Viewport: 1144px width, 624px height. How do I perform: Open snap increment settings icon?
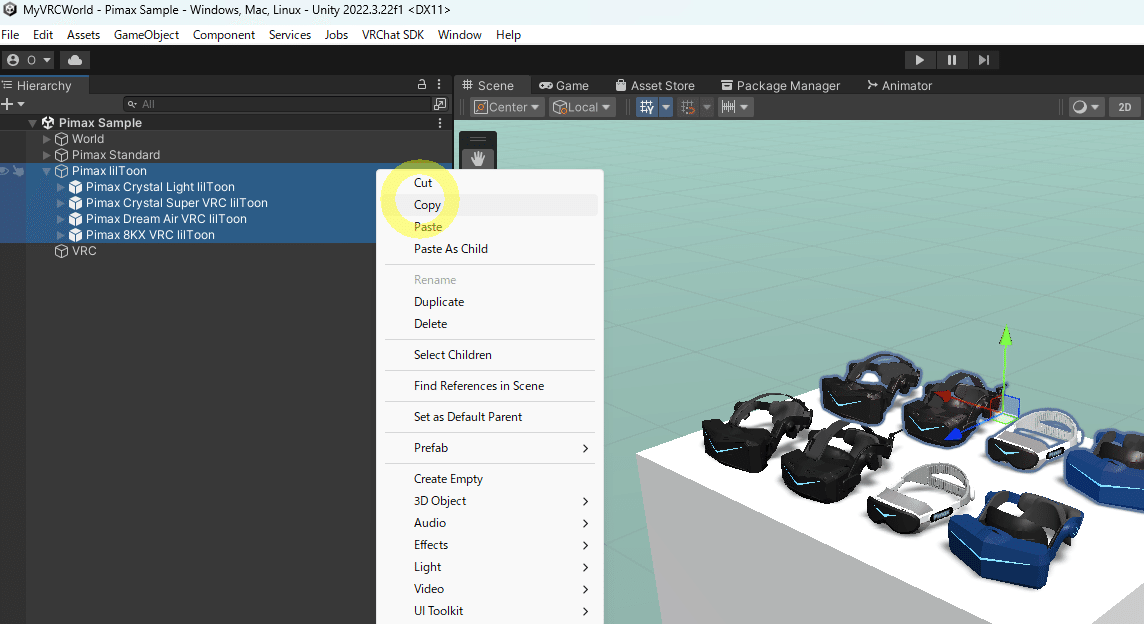tap(733, 107)
